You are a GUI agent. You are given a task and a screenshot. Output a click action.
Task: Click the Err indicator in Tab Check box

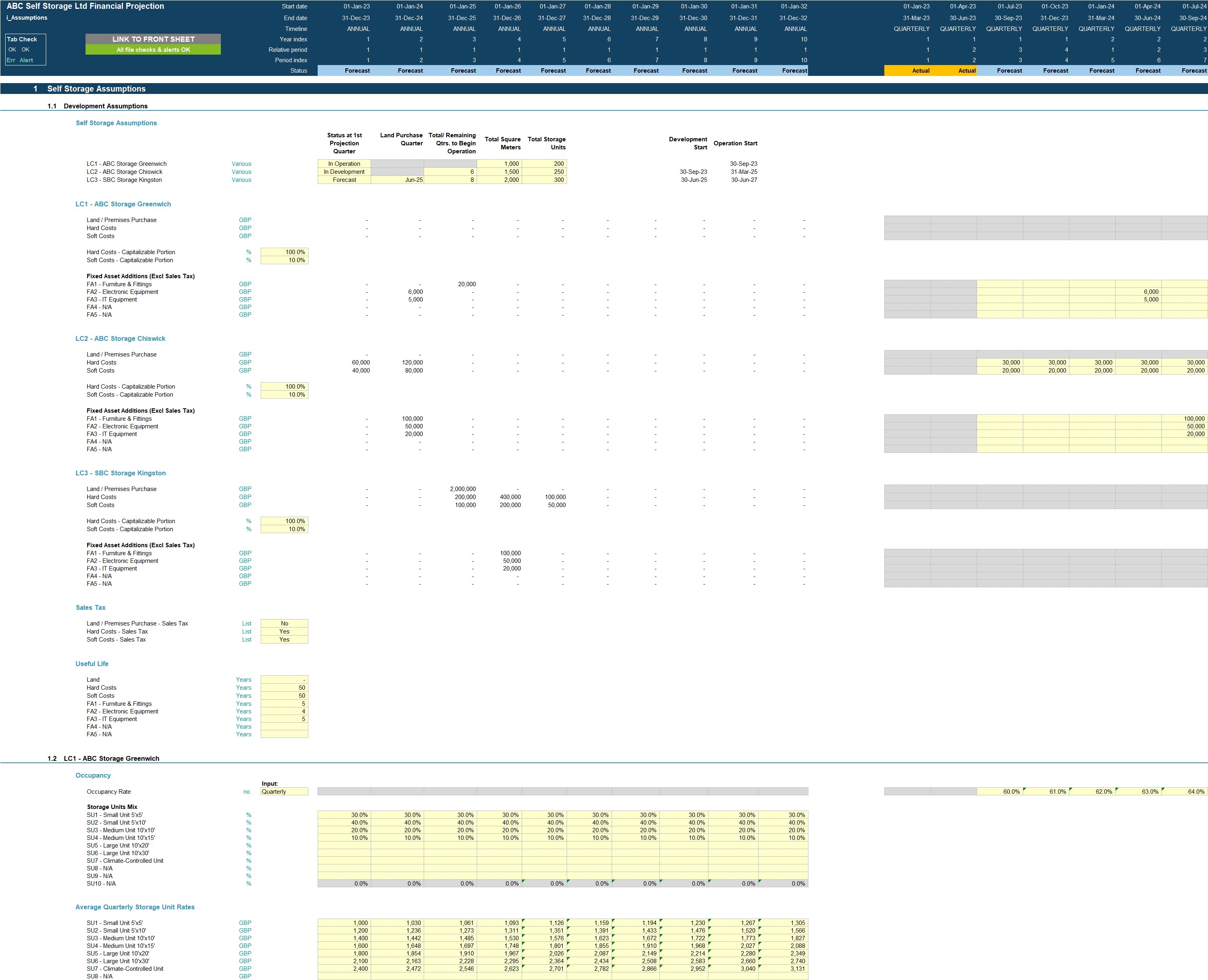click(x=11, y=60)
